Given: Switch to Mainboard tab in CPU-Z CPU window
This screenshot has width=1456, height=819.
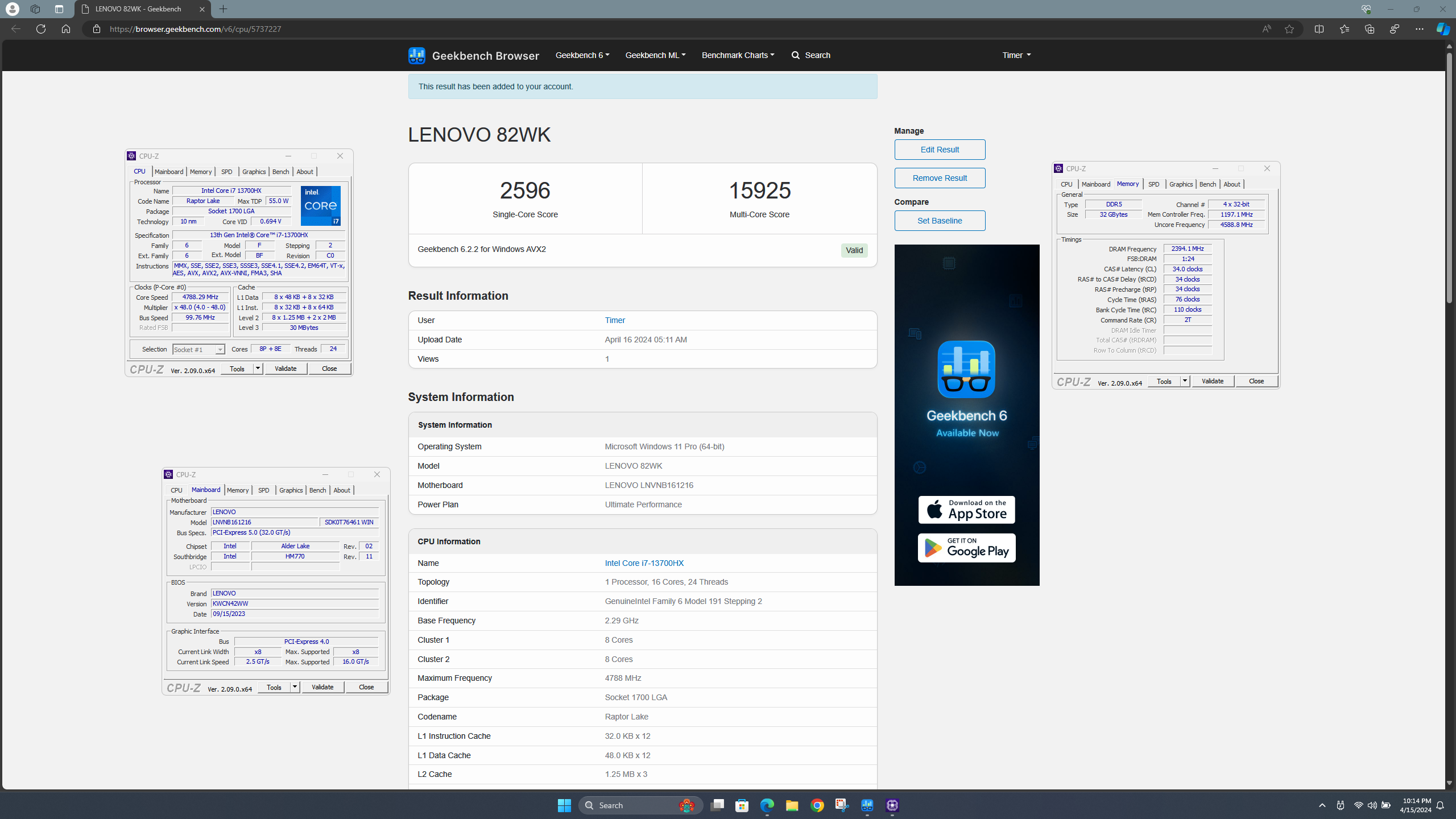Looking at the screenshot, I should (x=169, y=172).
